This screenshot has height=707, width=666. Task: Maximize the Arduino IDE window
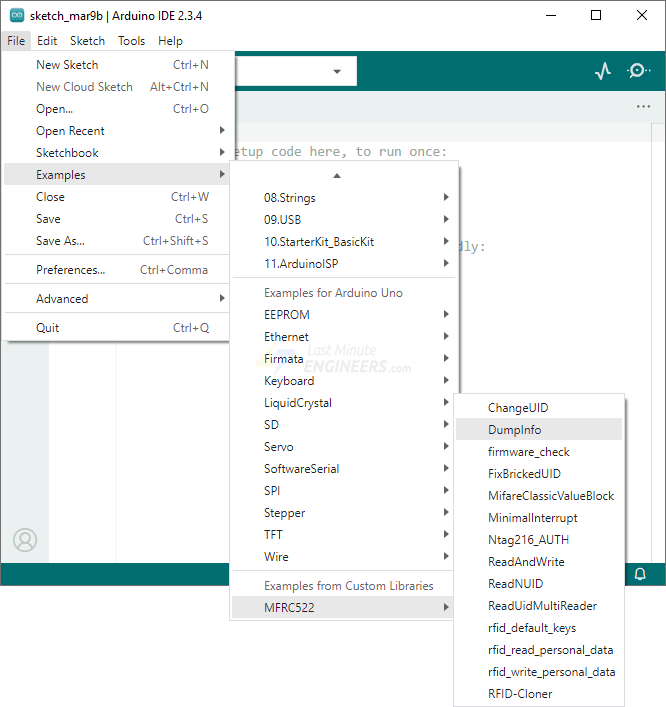(x=596, y=15)
